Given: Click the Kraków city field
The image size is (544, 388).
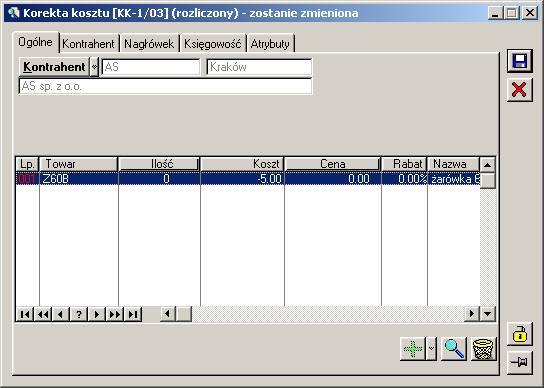Looking at the screenshot, I should point(259,67).
